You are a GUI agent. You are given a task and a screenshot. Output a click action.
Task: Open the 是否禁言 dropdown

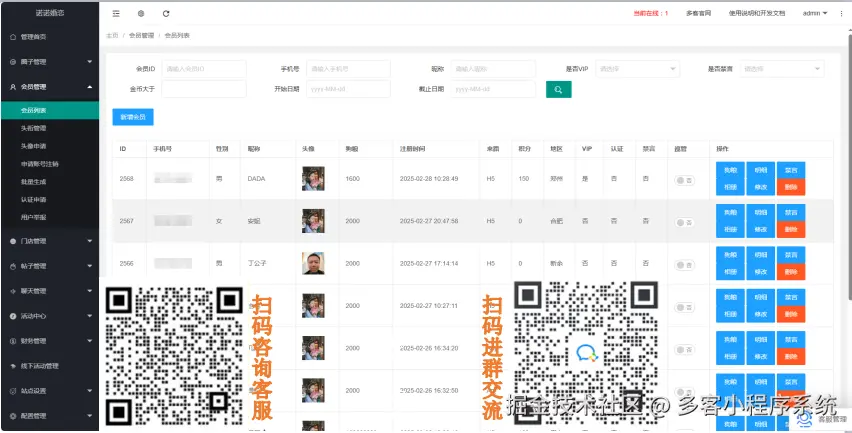click(x=782, y=69)
